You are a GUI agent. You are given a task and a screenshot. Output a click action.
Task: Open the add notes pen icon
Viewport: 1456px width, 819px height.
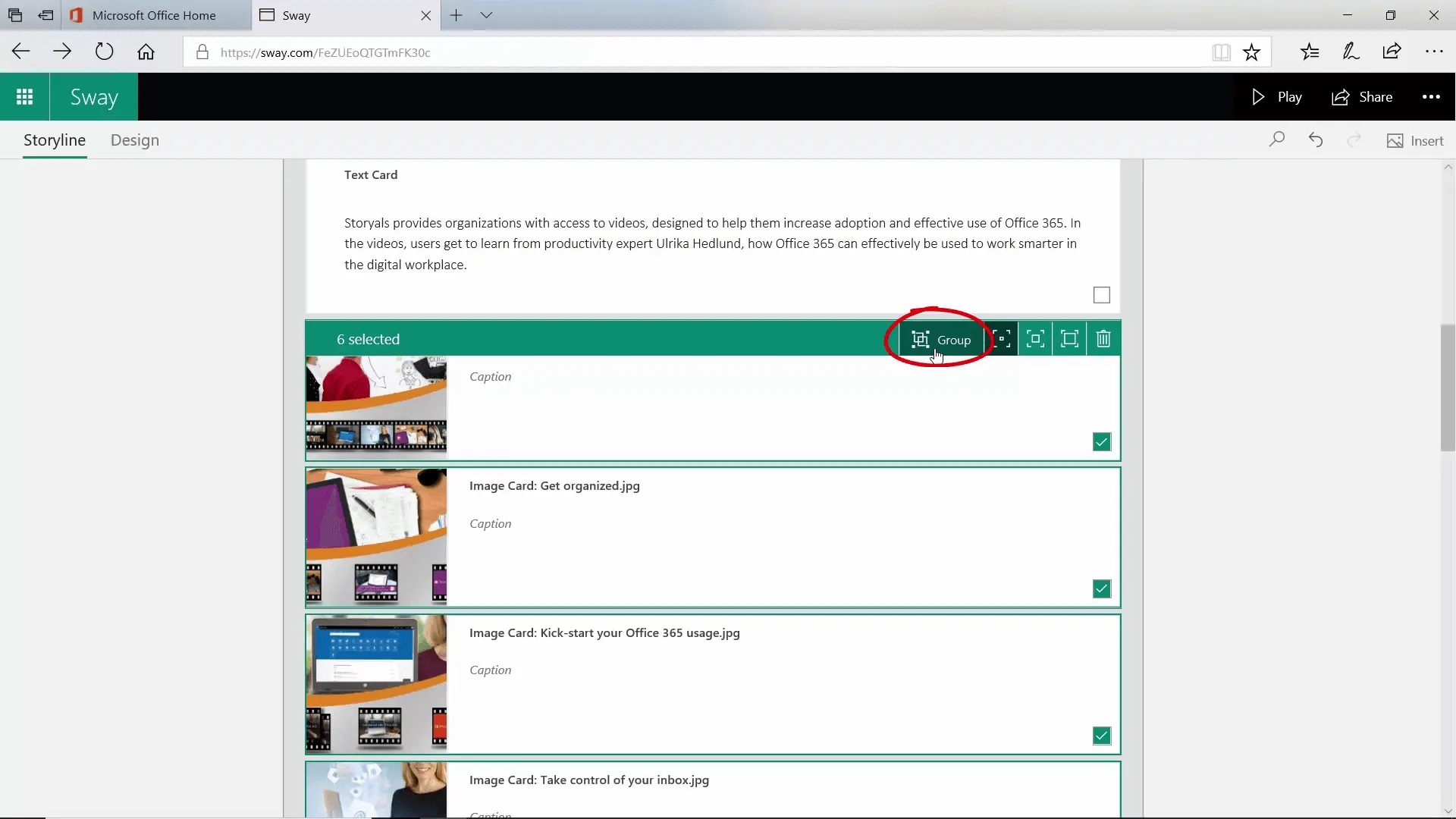pos(1351,52)
